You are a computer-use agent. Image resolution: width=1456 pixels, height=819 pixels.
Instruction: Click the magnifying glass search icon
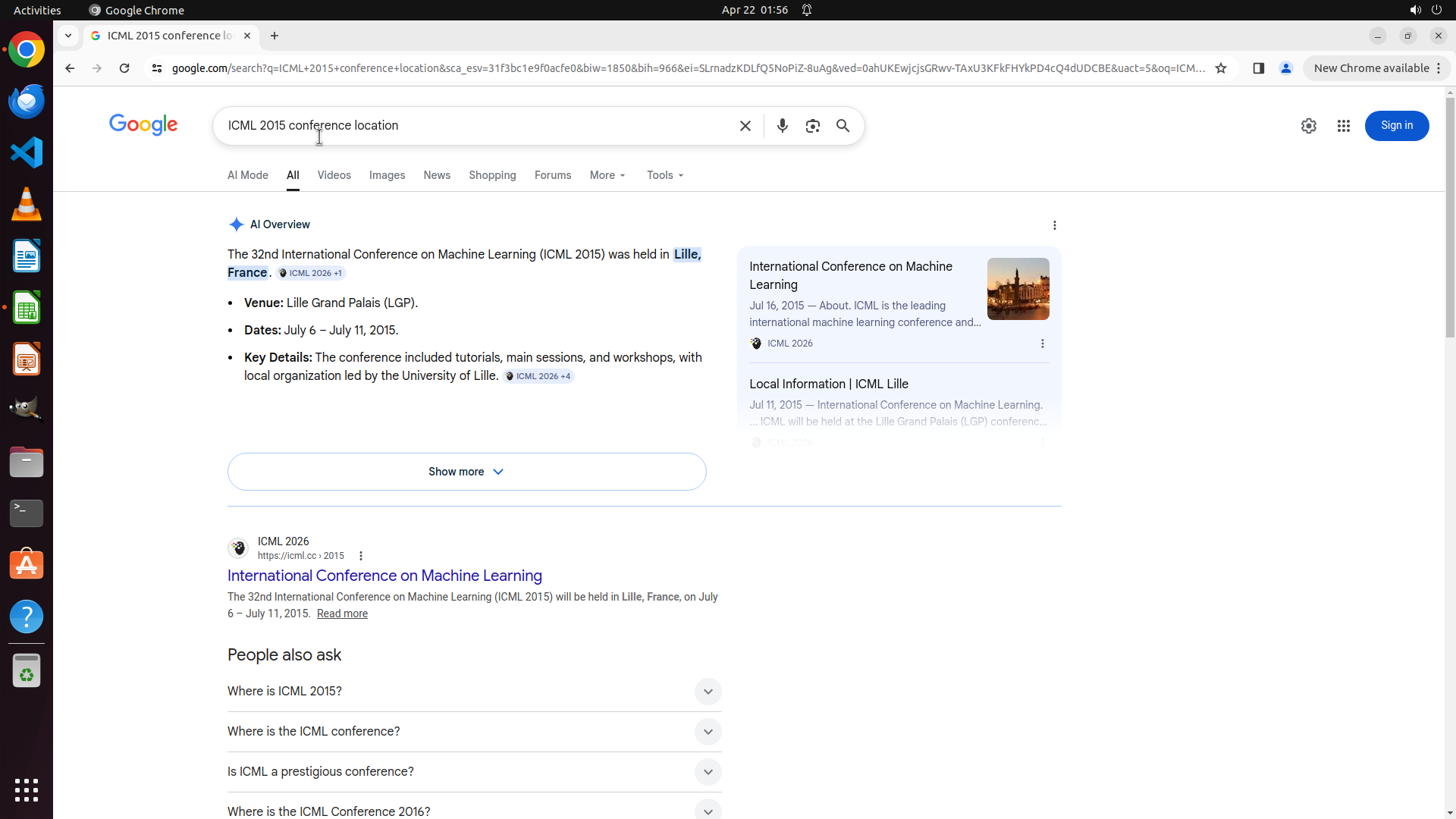[843, 126]
